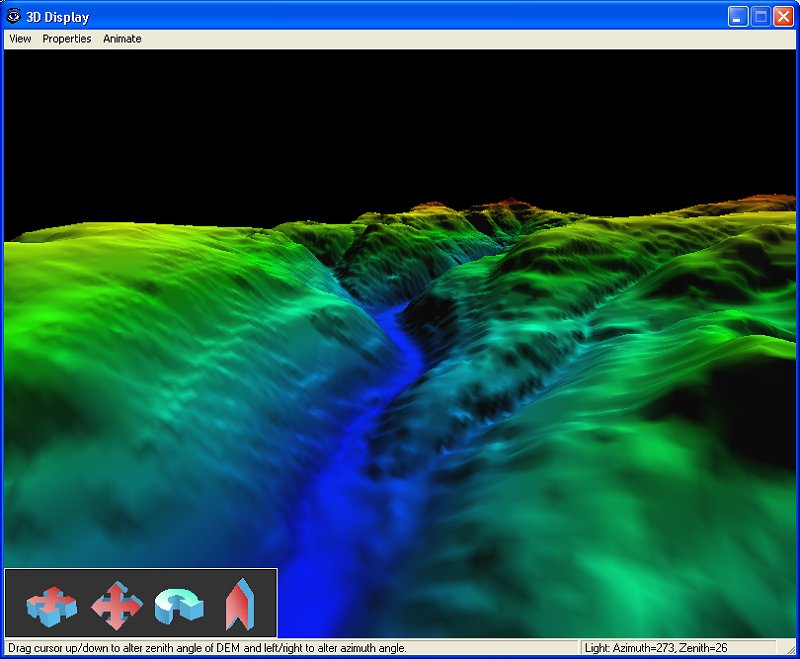This screenshot has height=659, width=800.
Task: Click the 3D Display app icon in title bar
Action: (x=14, y=16)
